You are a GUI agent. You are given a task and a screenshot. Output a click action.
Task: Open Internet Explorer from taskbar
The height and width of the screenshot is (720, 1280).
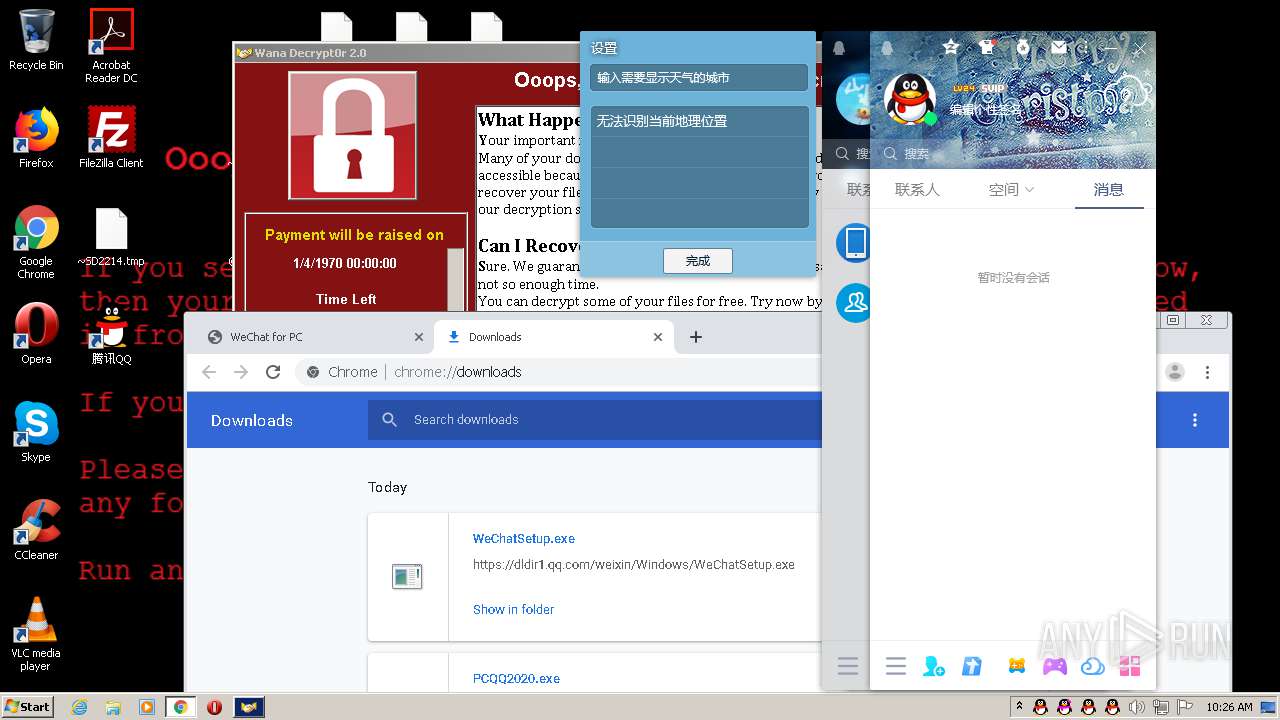[x=79, y=707]
